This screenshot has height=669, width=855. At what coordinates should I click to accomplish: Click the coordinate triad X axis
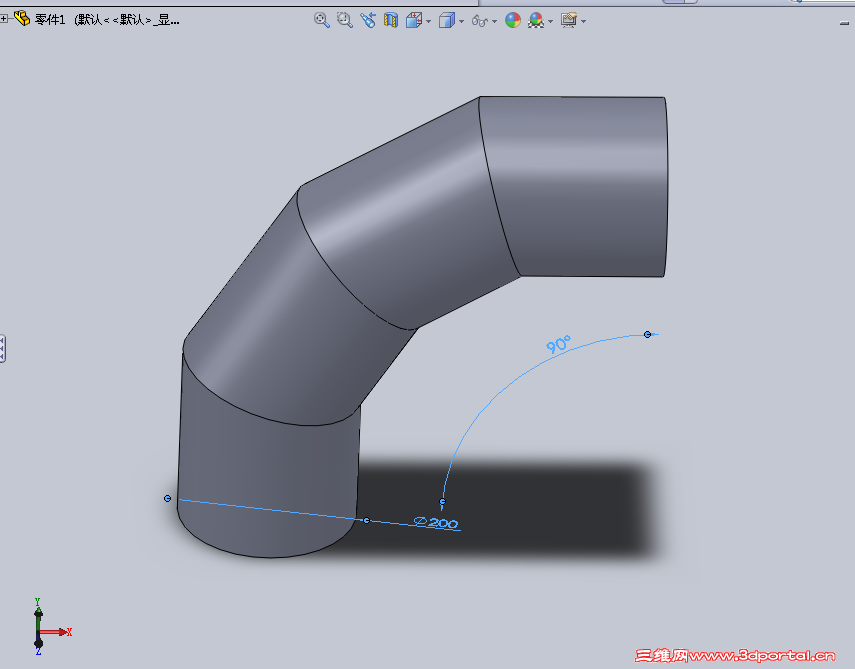pos(57,632)
